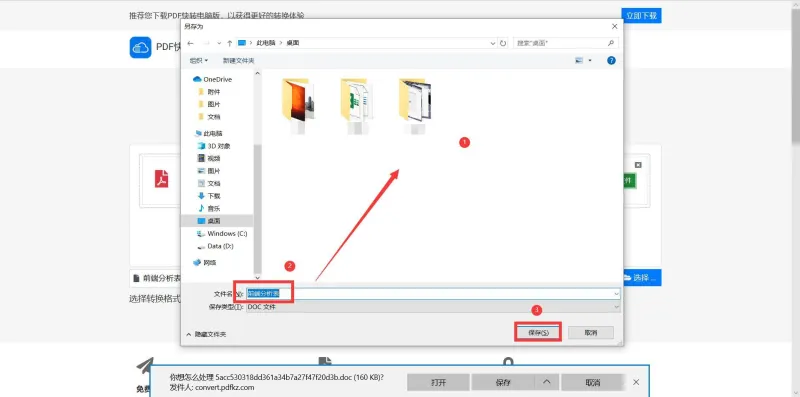Click the 保存(S) button
The image size is (800, 397).
(538, 332)
